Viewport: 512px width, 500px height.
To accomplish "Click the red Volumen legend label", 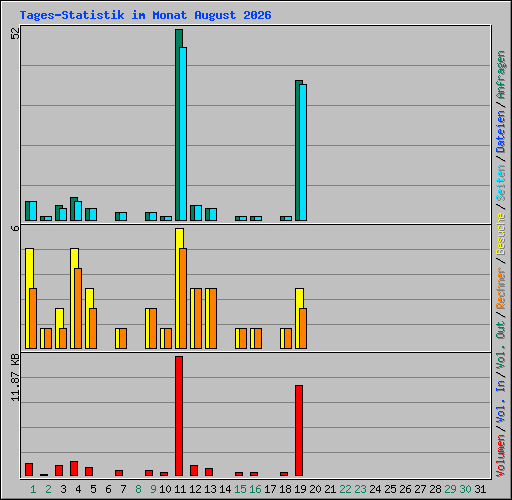I will point(500,455).
